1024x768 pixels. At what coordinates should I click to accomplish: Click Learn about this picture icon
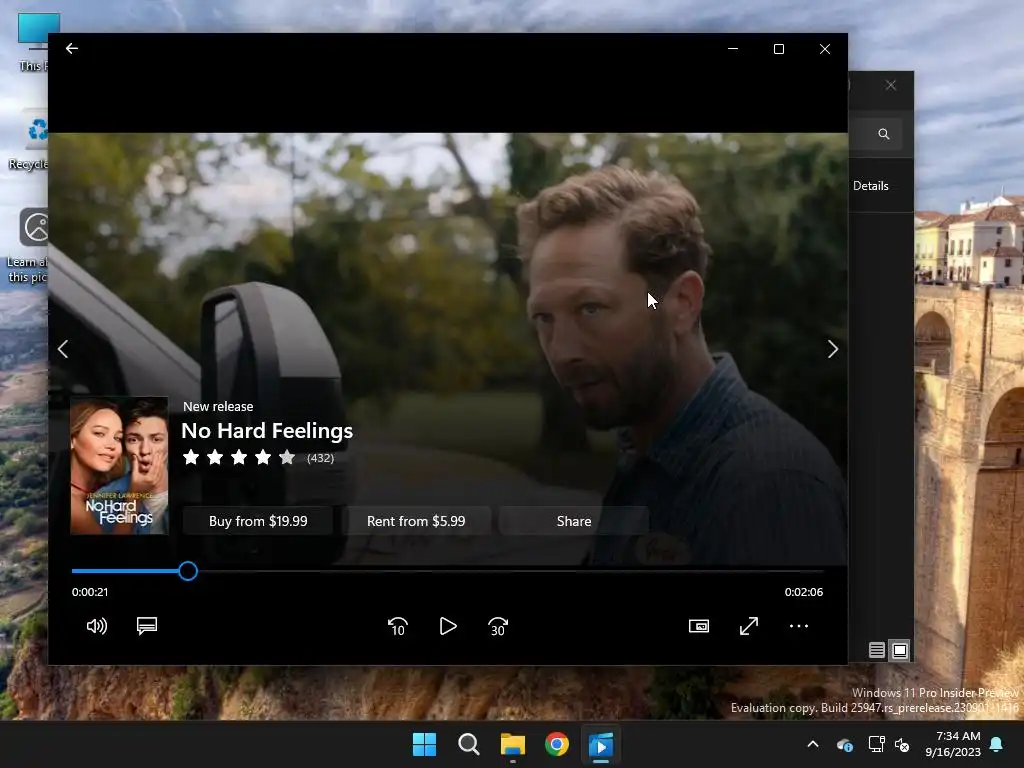(27, 247)
